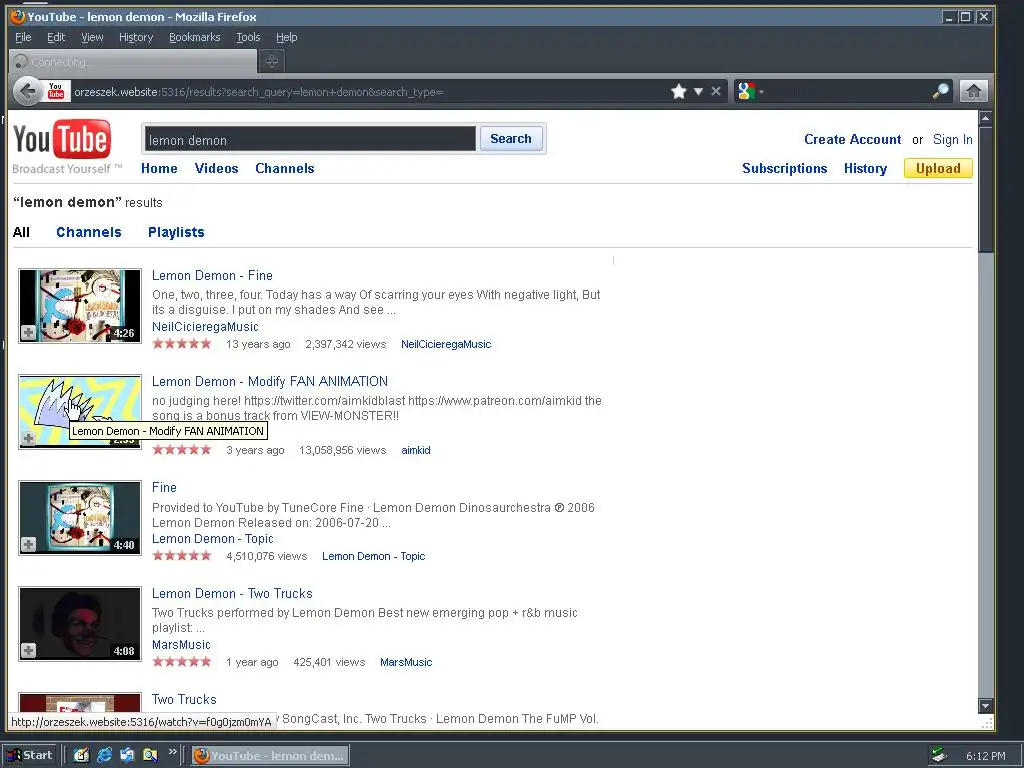Bookmark this page with the star icon
Image resolution: width=1024 pixels, height=768 pixels.
pyautogui.click(x=679, y=91)
